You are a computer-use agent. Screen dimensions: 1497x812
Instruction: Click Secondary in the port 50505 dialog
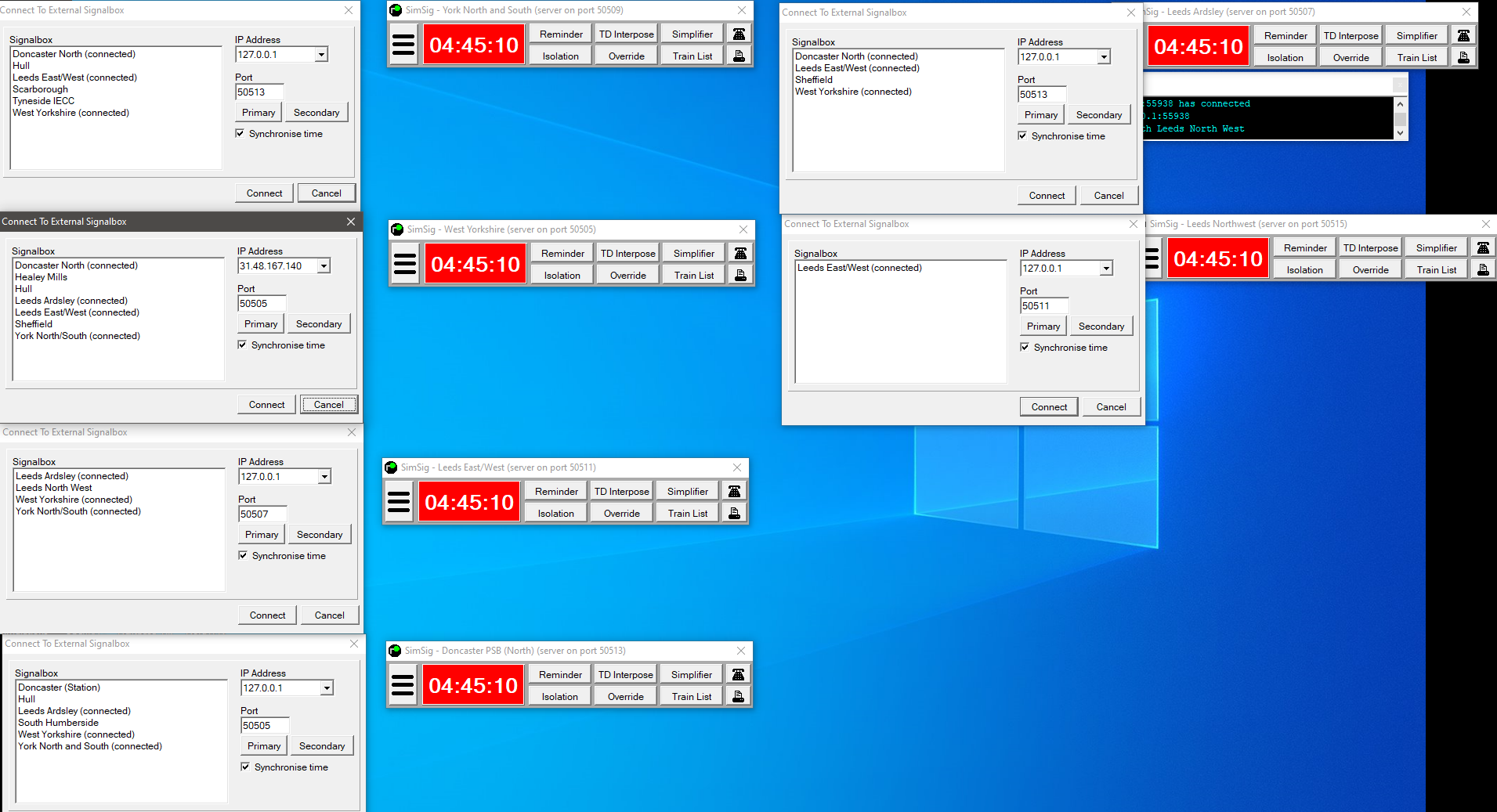point(322,746)
